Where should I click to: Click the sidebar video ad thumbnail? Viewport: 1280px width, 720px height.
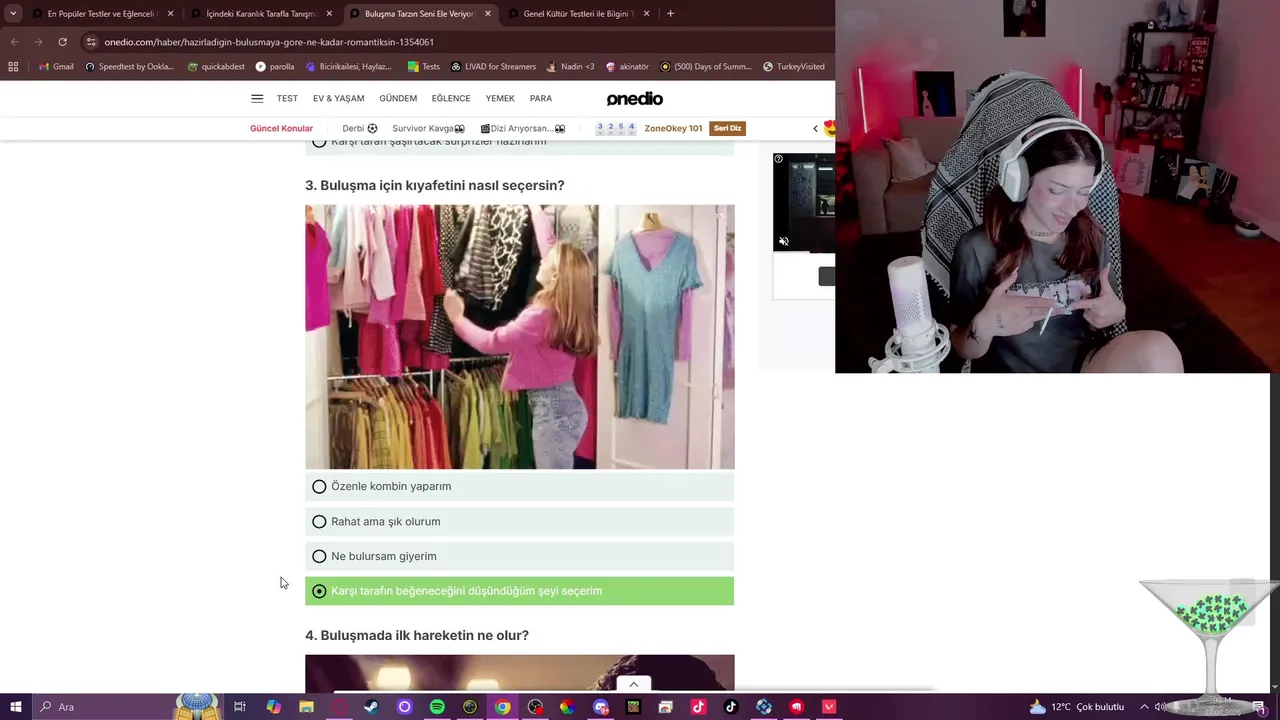click(804, 201)
